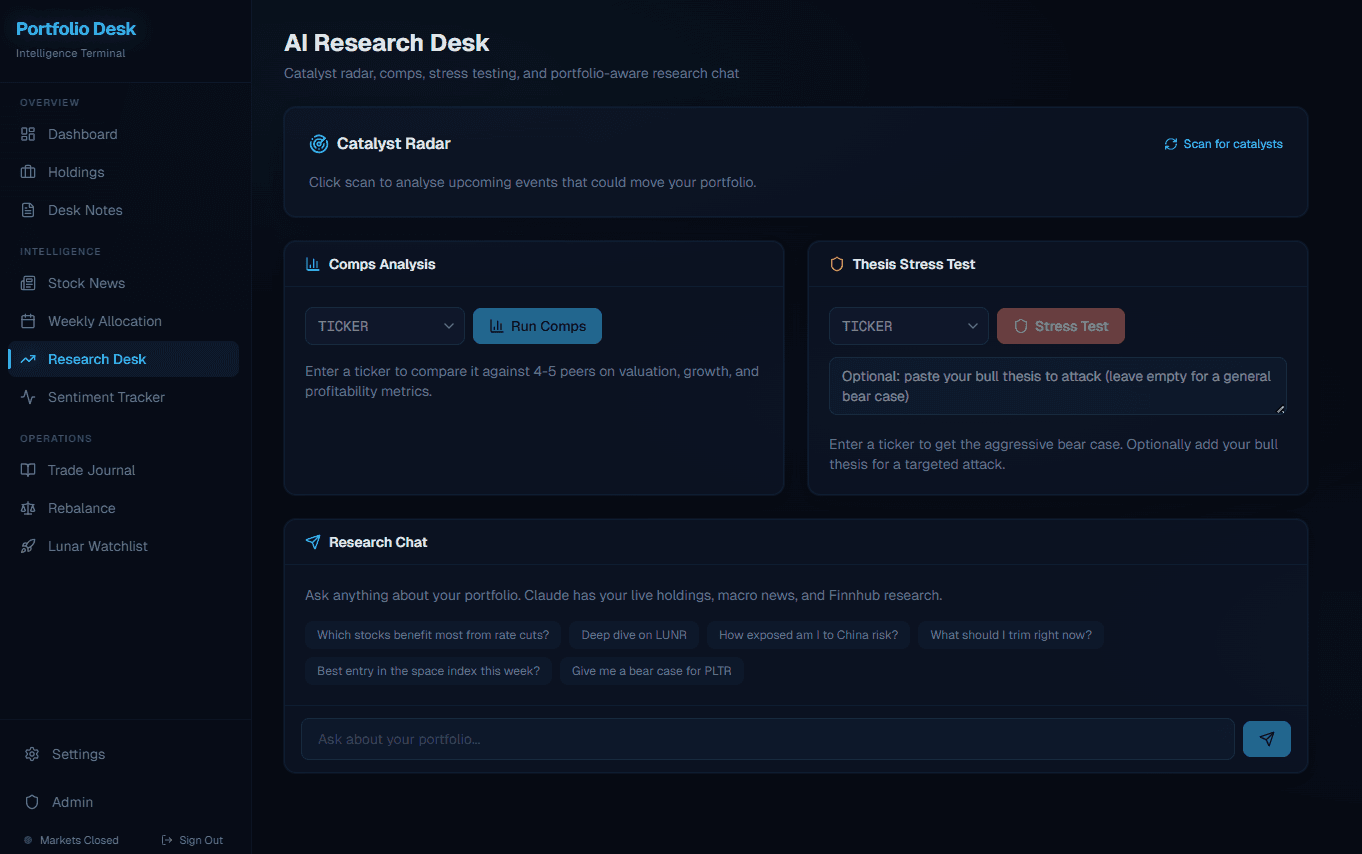Click Run Comps button
This screenshot has width=1362, height=854.
(537, 326)
